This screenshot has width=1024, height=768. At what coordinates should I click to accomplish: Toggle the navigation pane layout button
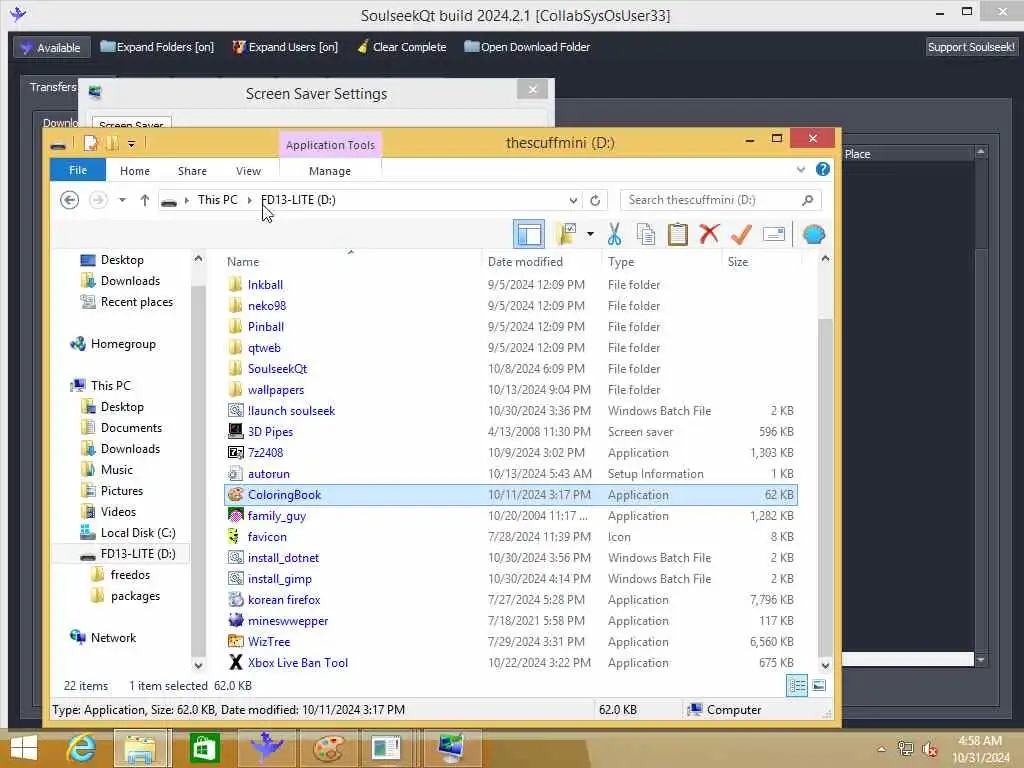(x=528, y=234)
